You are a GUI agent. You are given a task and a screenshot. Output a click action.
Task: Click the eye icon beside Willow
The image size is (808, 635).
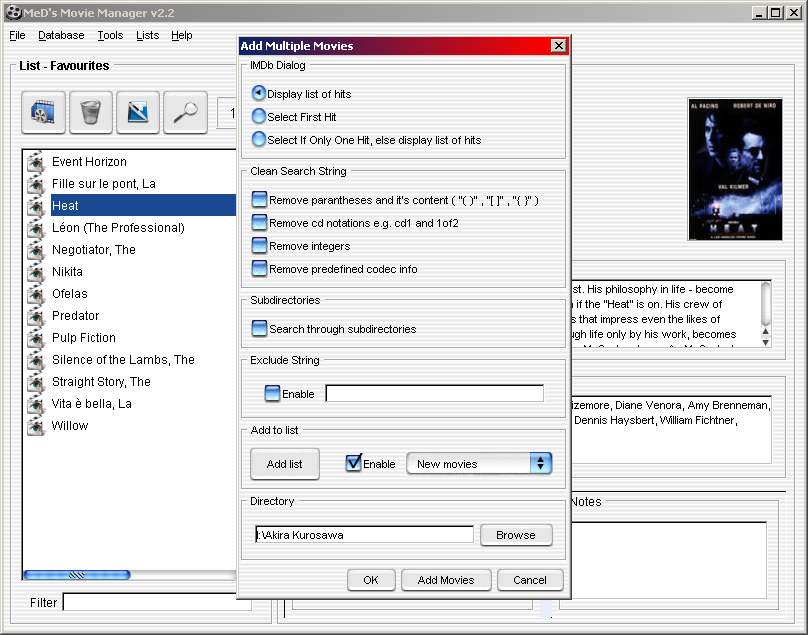click(x=36, y=426)
